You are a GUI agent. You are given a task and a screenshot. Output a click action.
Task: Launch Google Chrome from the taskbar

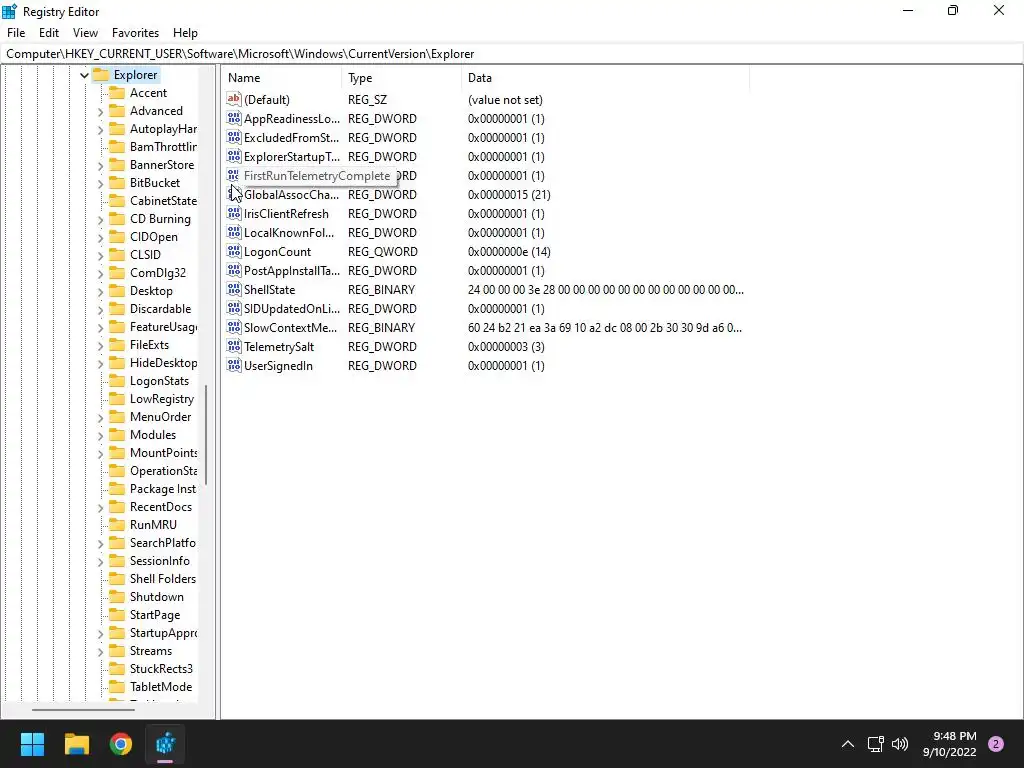[x=121, y=744]
